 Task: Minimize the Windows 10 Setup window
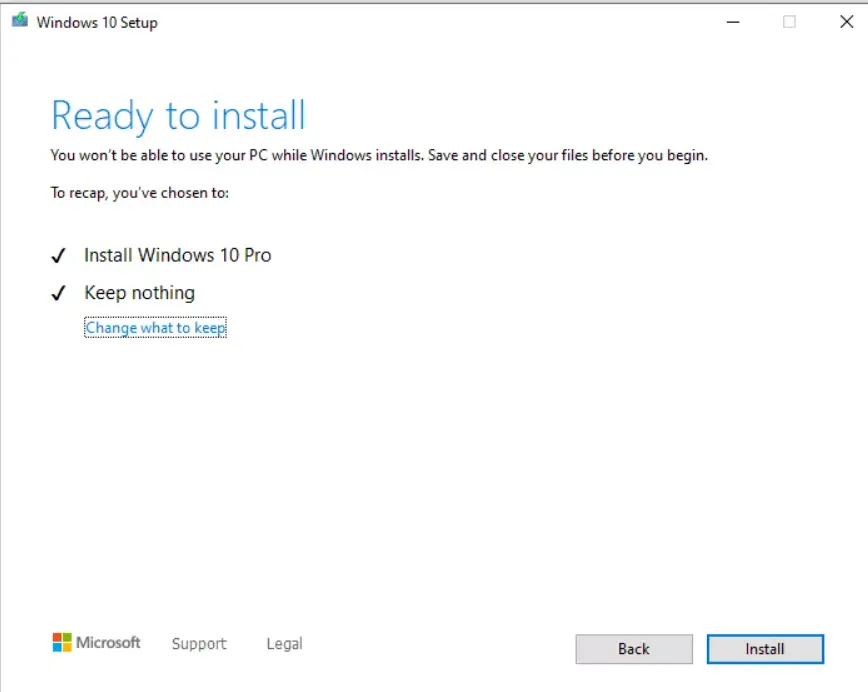pyautogui.click(x=733, y=22)
